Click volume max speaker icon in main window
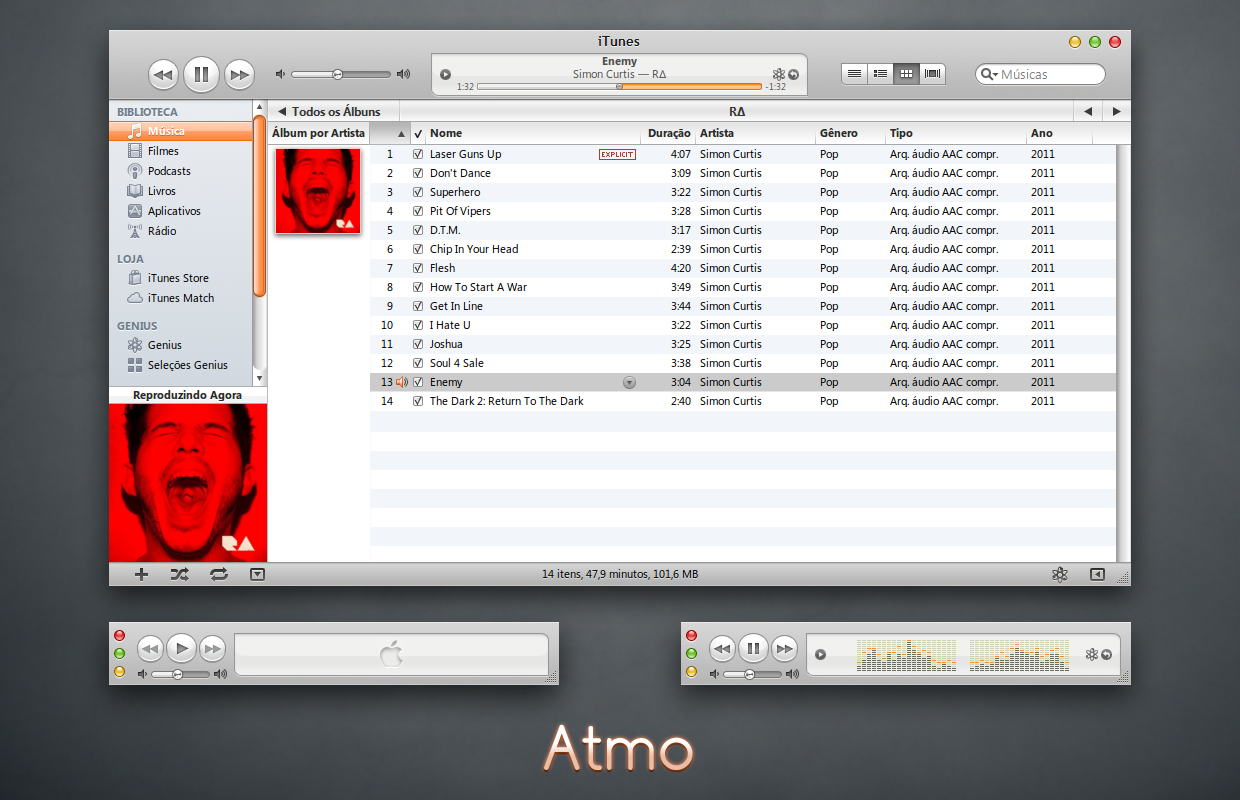This screenshot has height=800, width=1240. [403, 74]
